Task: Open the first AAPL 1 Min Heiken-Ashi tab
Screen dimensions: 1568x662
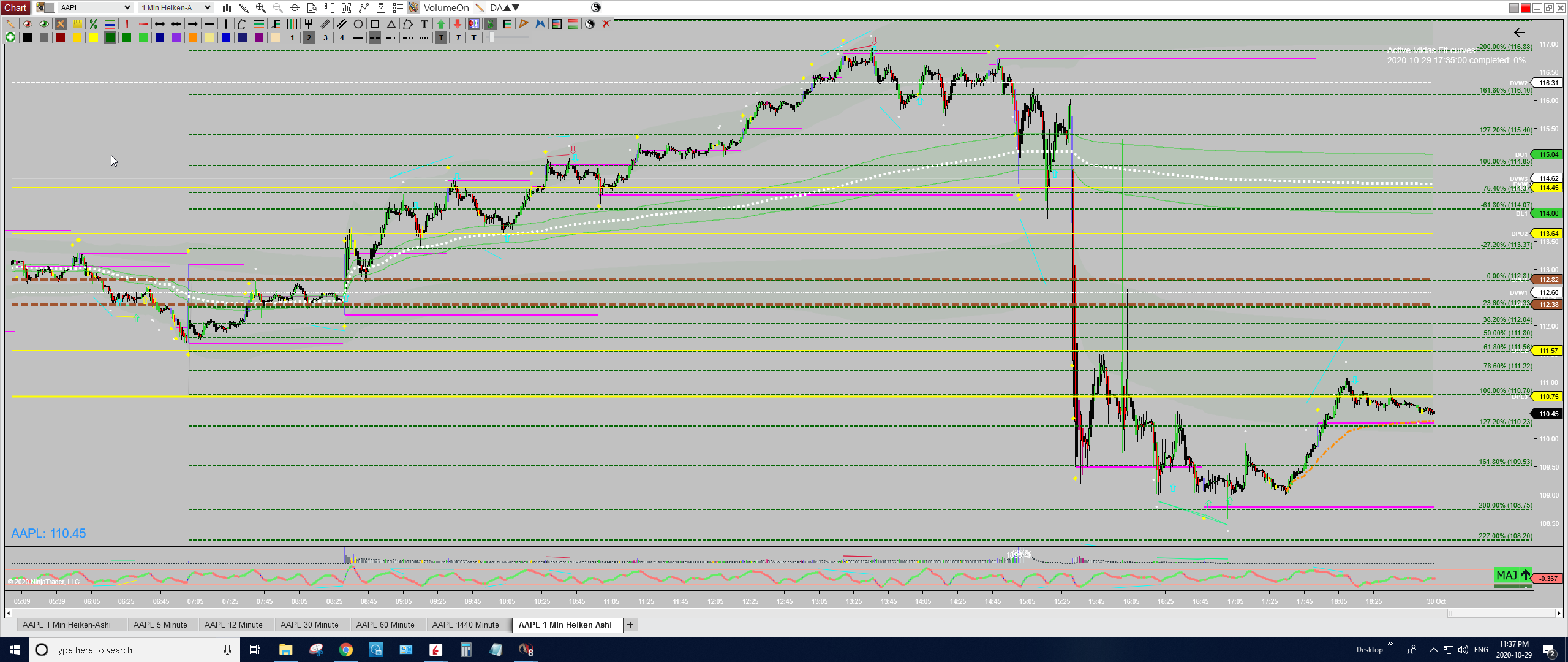Action: [x=67, y=625]
